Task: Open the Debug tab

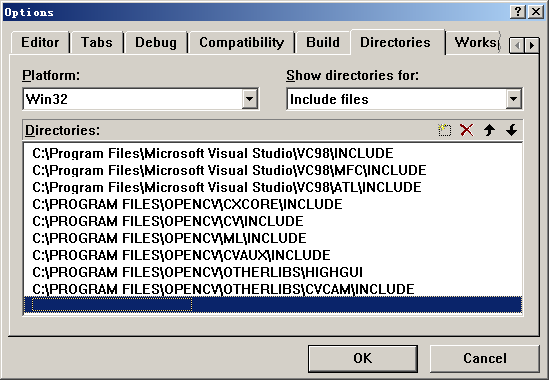Action: pos(156,42)
